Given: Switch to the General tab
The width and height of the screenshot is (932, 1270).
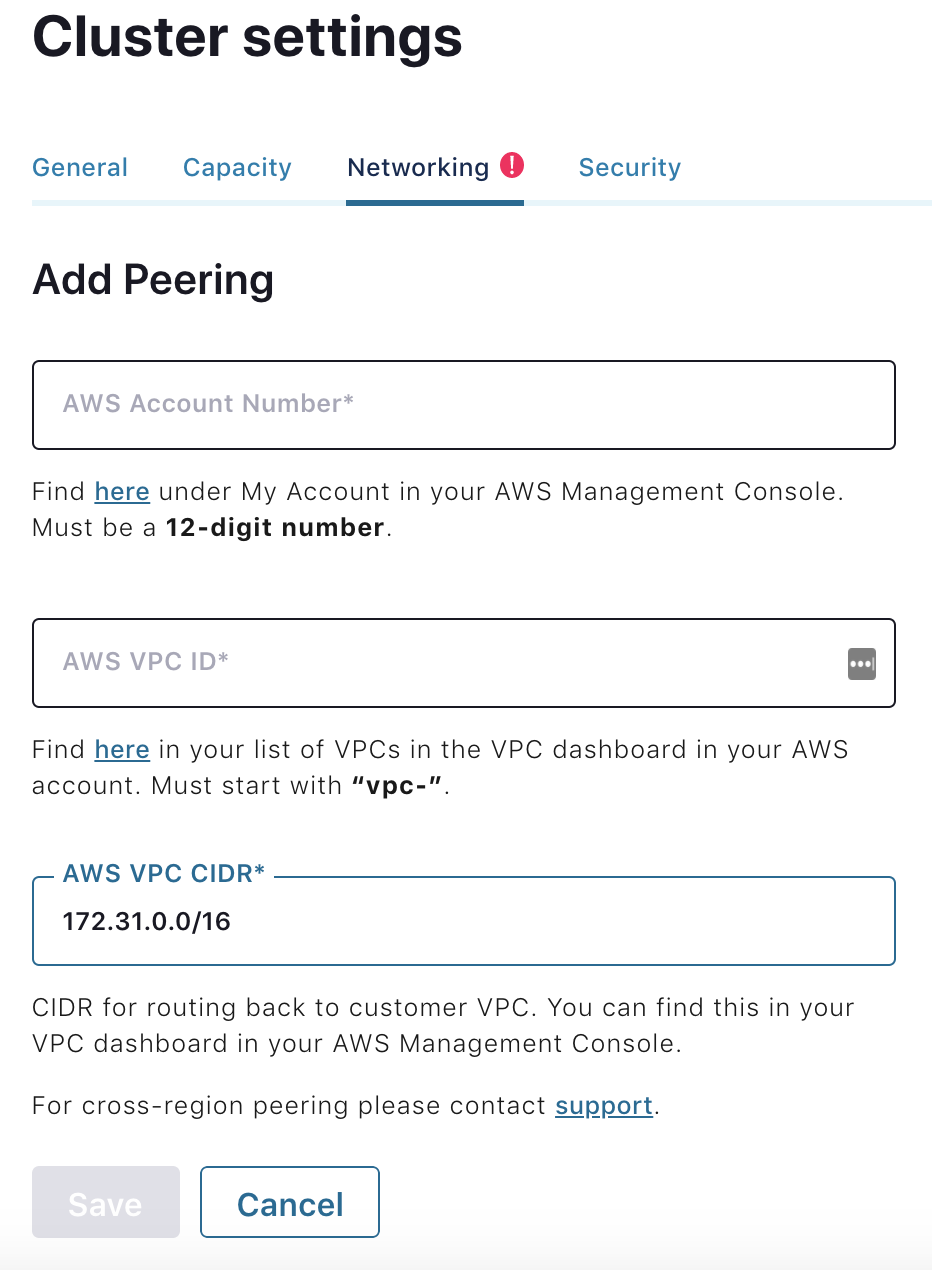Looking at the screenshot, I should tap(79, 167).
